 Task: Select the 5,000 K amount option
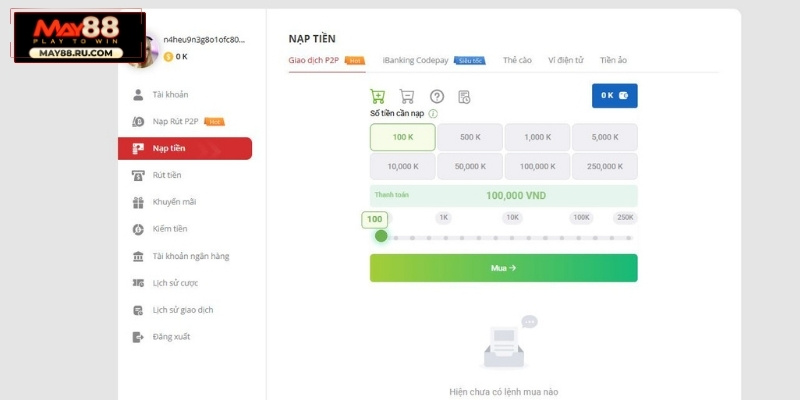point(605,137)
